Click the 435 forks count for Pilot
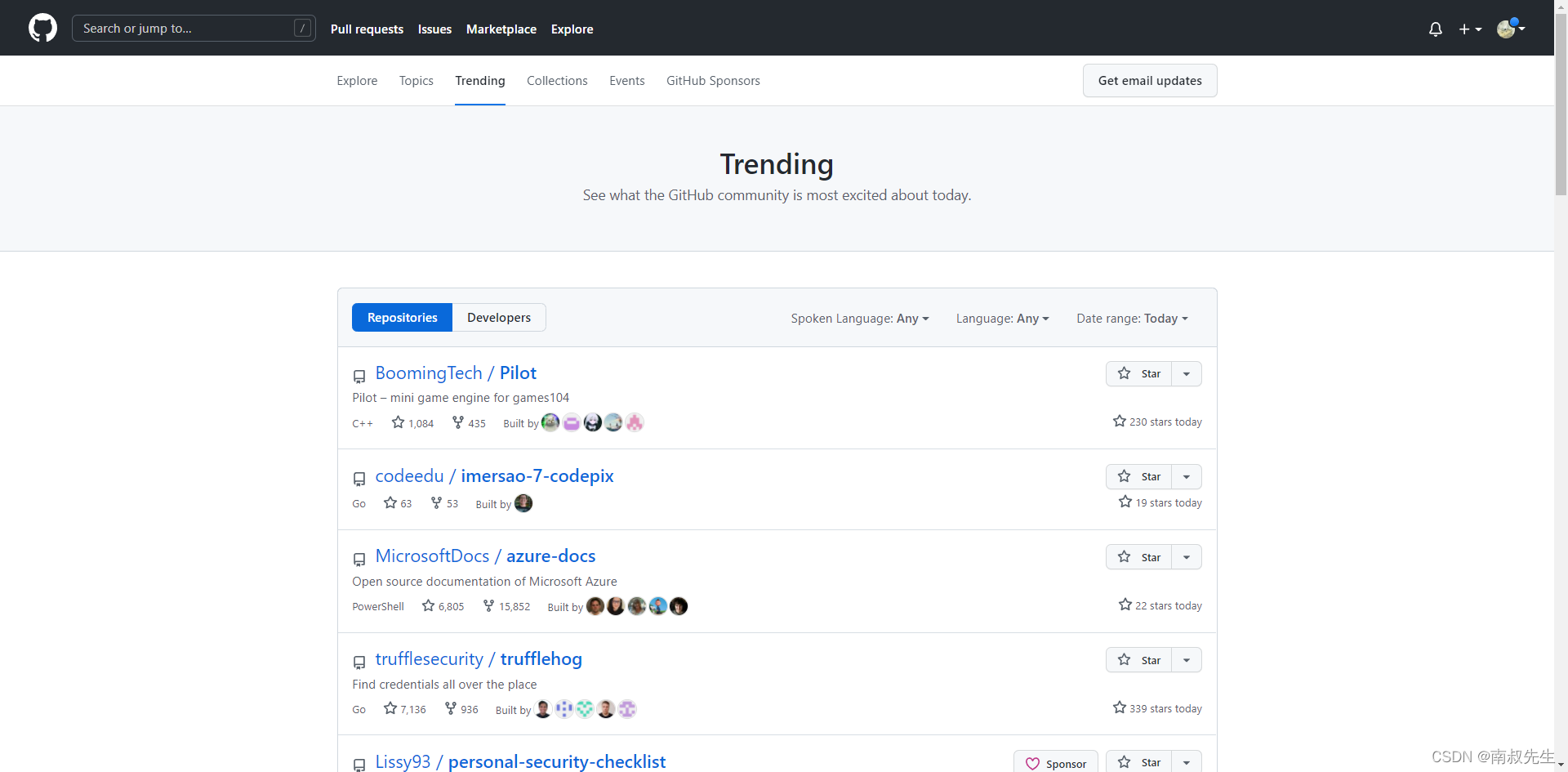 469,423
